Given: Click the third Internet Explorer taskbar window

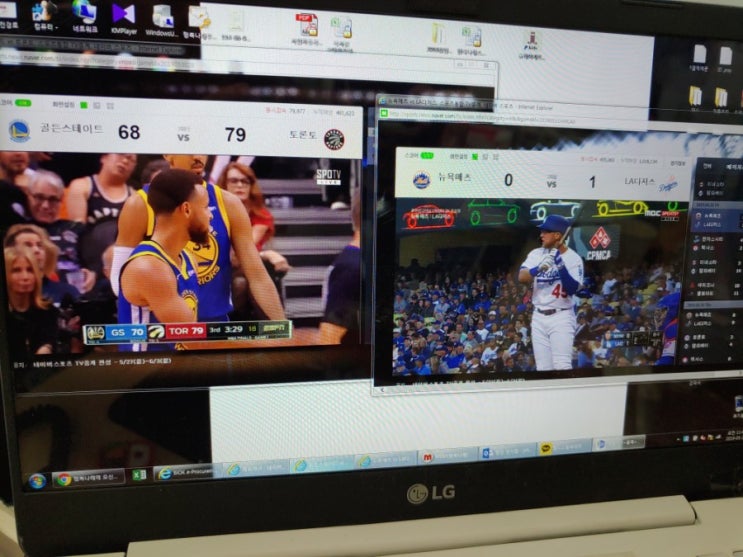Looking at the screenshot, I should click(x=322, y=465).
